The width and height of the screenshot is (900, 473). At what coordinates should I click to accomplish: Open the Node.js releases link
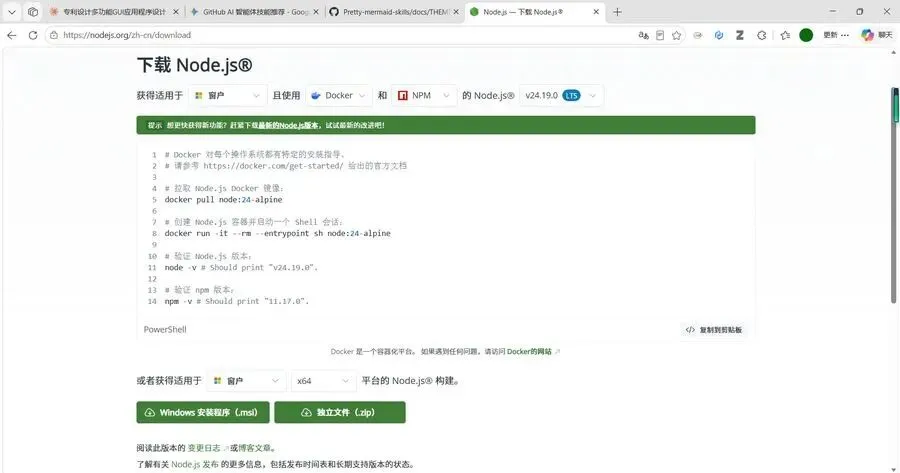click(195, 464)
